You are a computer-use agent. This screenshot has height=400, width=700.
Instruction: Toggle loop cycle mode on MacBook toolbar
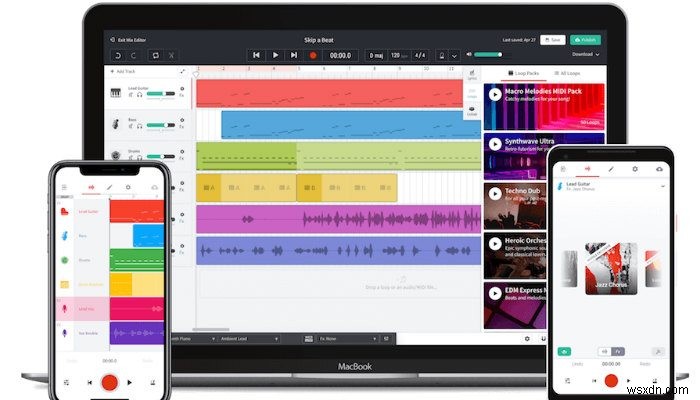(156, 55)
